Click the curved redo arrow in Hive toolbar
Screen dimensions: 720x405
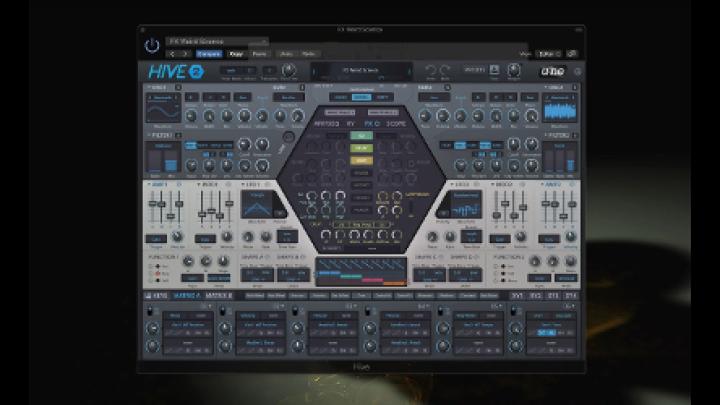point(444,70)
